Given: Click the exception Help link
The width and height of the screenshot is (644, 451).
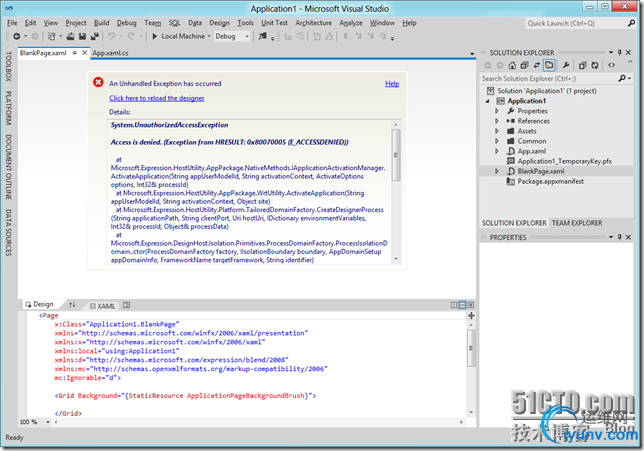Looking at the screenshot, I should [392, 84].
